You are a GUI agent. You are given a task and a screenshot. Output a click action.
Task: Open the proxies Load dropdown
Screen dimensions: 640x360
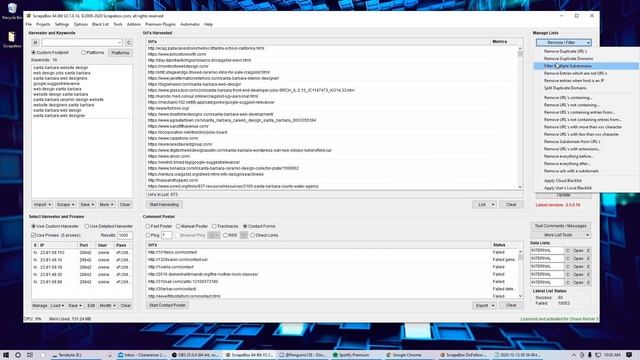click(57, 305)
